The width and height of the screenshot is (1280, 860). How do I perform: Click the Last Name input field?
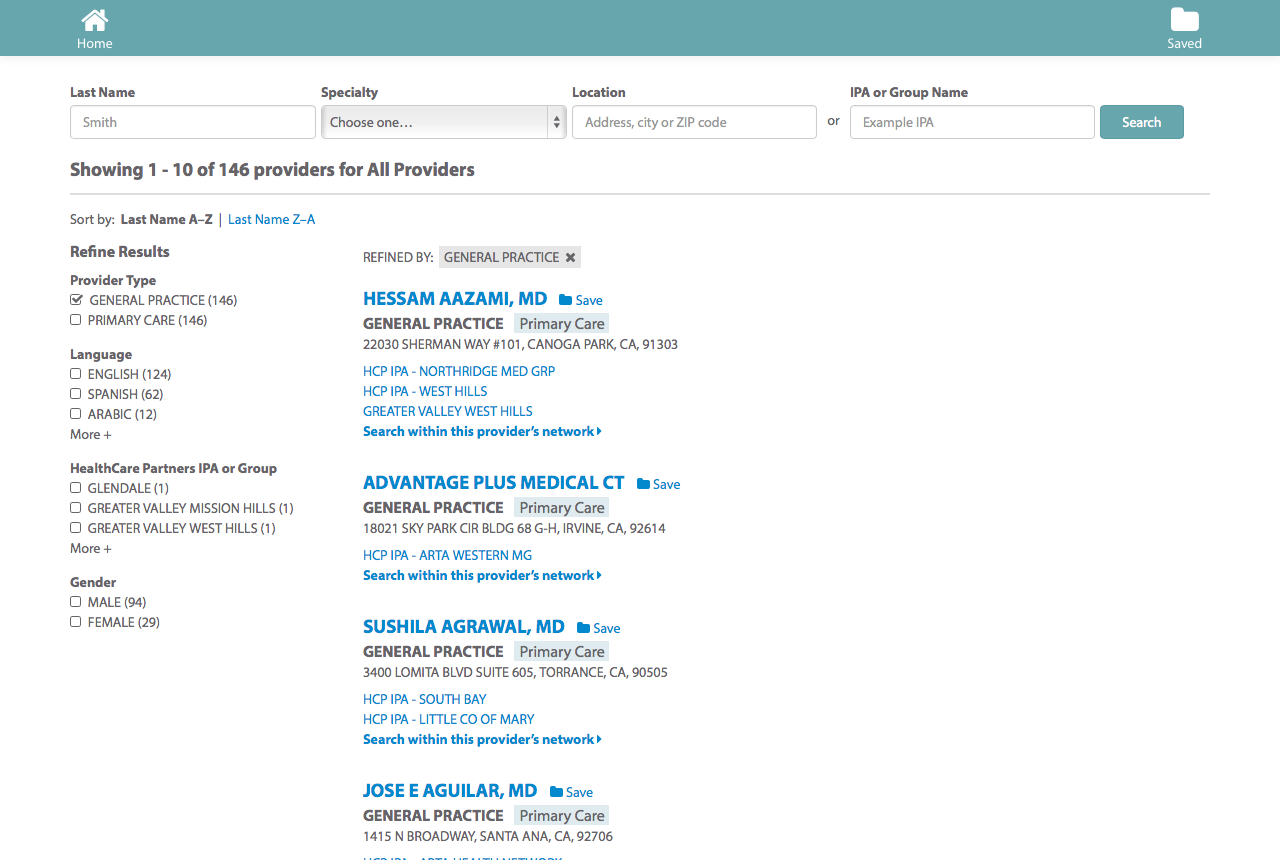(192, 121)
